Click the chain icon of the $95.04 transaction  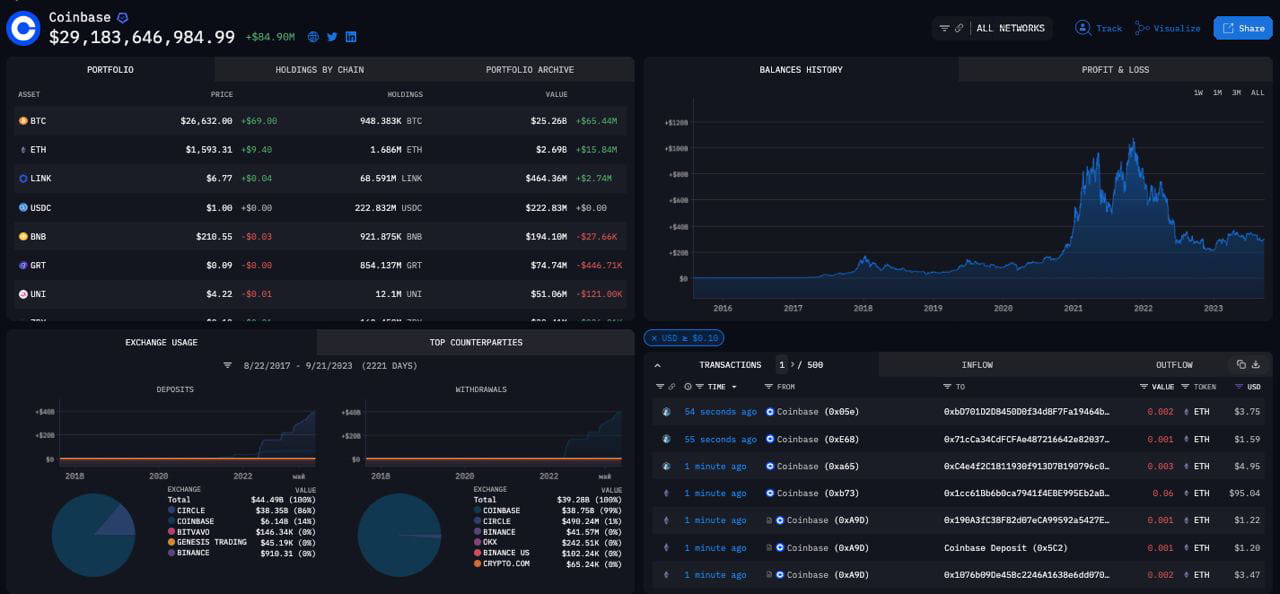(667, 493)
